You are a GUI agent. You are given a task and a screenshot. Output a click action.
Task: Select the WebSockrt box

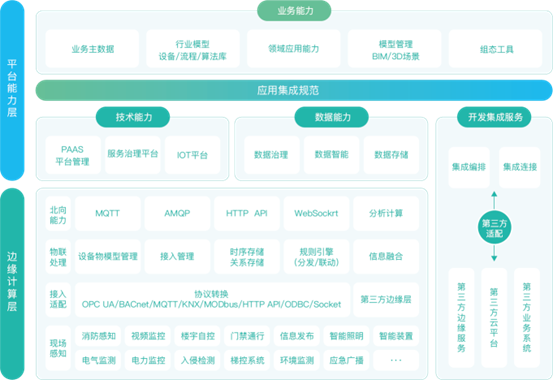click(316, 214)
